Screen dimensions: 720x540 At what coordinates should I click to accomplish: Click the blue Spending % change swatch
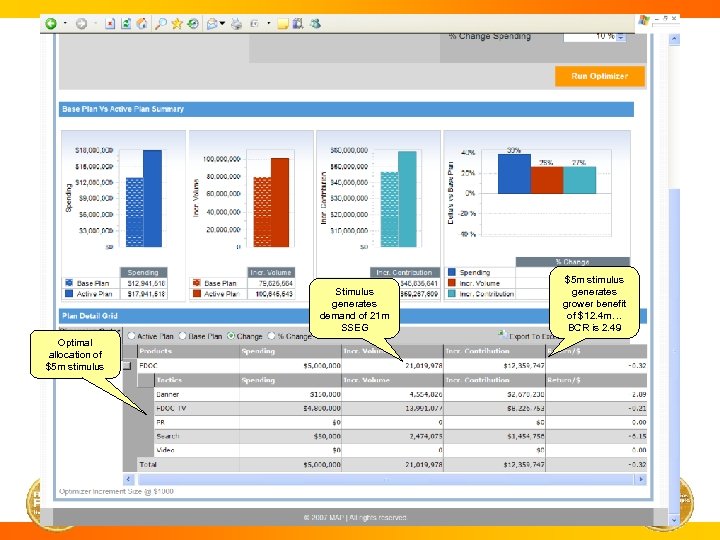coord(452,272)
